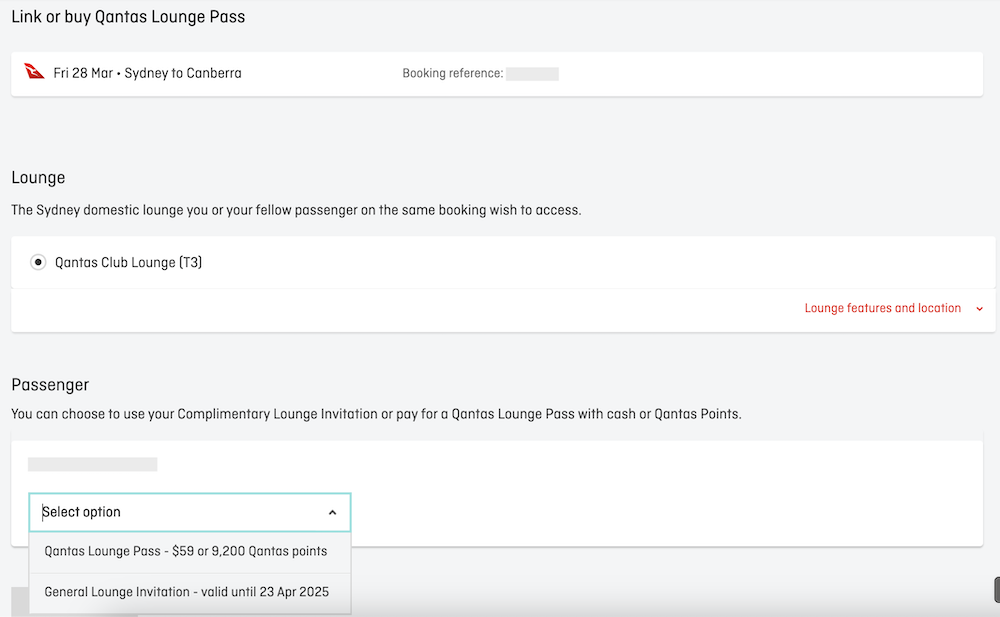This screenshot has width=1000, height=617.
Task: Click the scrollbar handle at the right edge
Action: [x=997, y=590]
